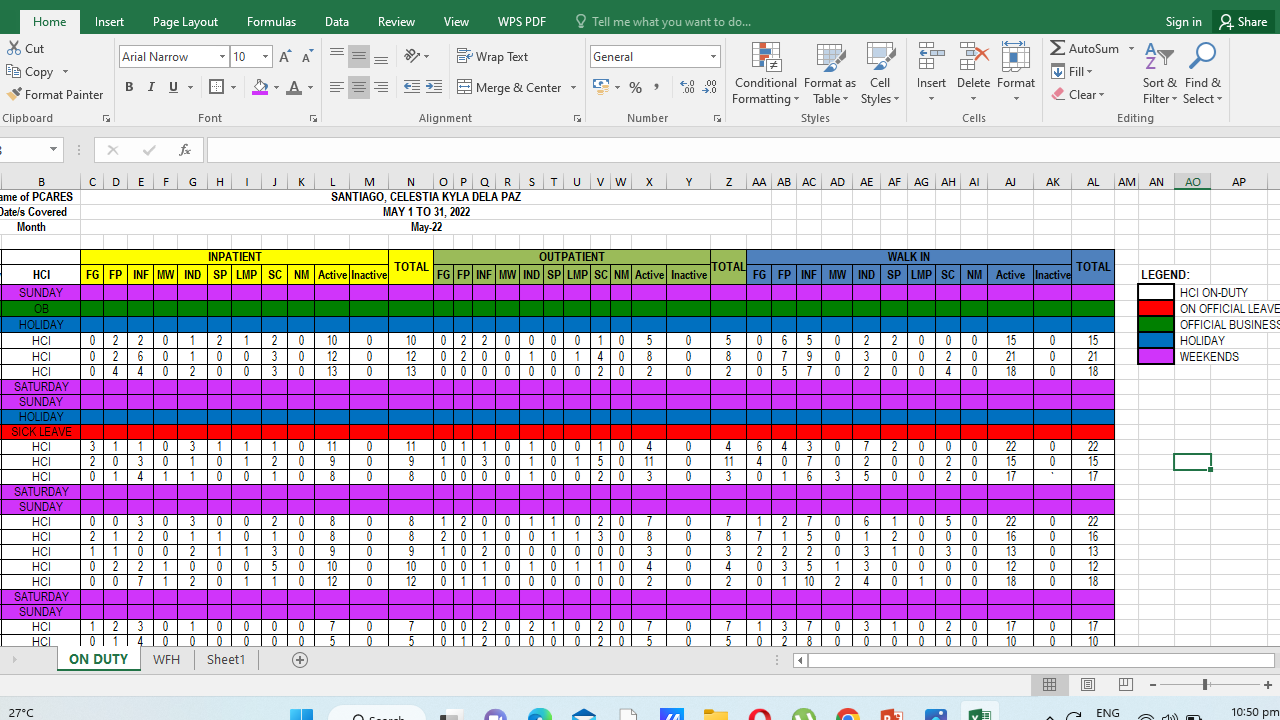Add a new sheet with plus icon
The width and height of the screenshot is (1280, 720).
click(300, 660)
